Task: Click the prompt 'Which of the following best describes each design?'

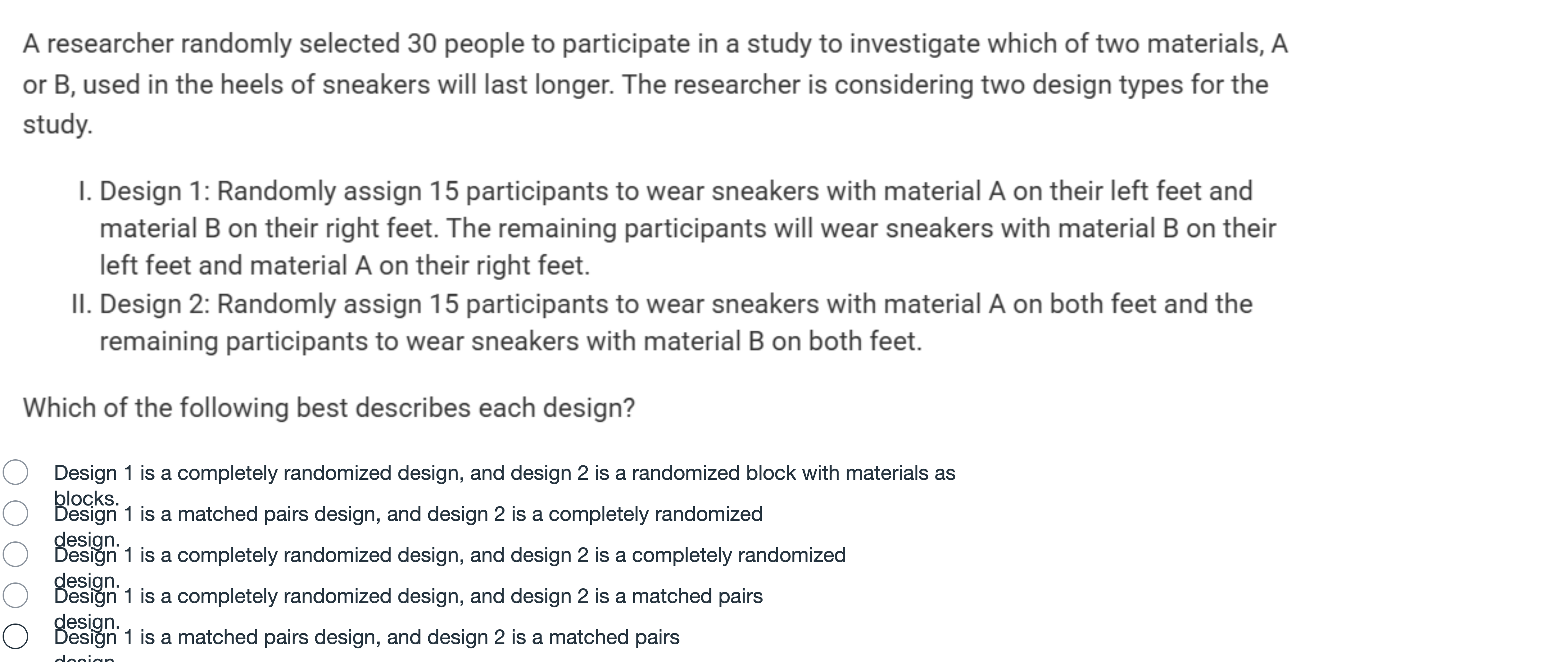Action: tap(329, 408)
